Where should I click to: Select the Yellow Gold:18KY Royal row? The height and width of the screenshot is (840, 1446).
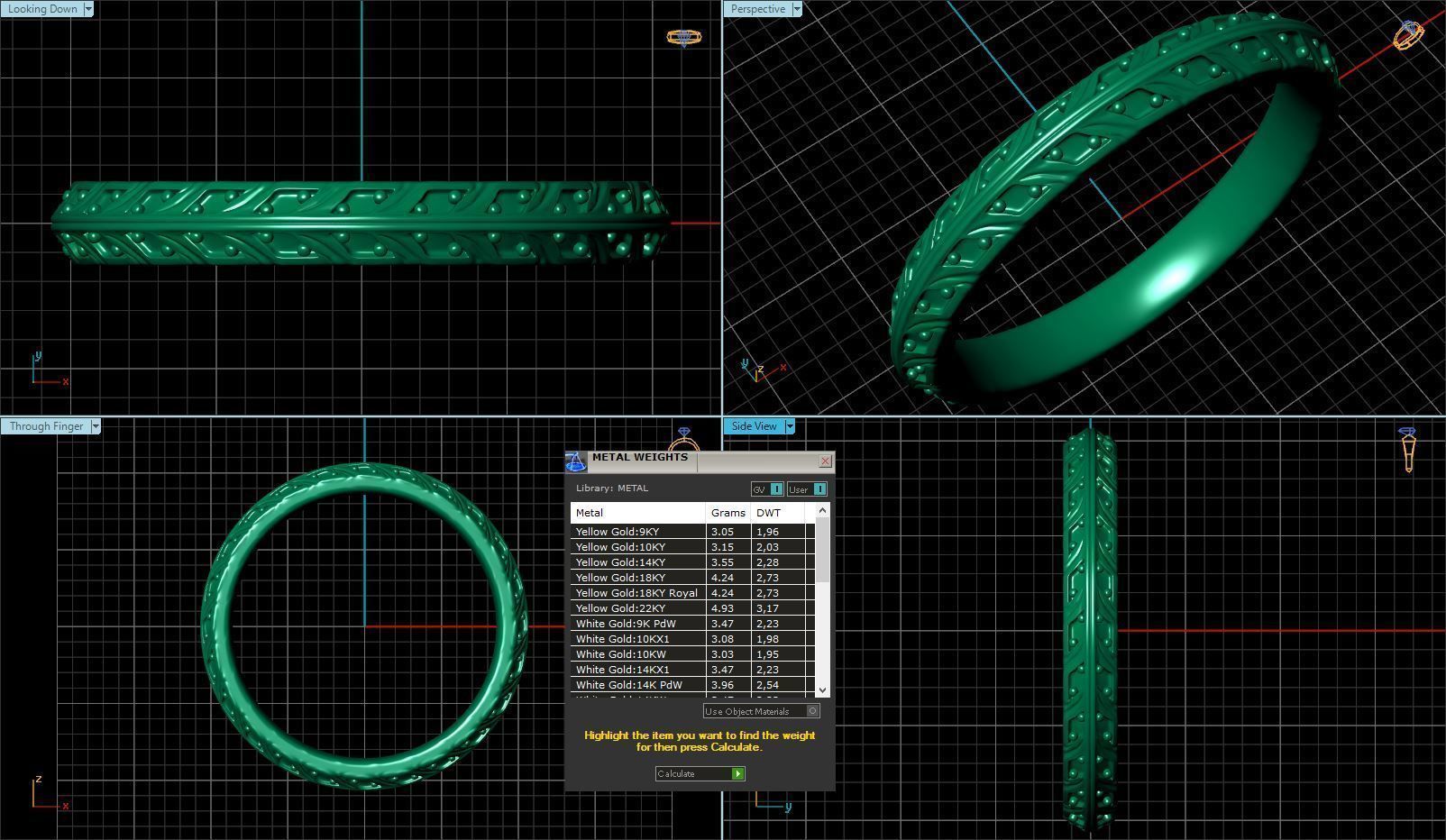click(x=692, y=593)
